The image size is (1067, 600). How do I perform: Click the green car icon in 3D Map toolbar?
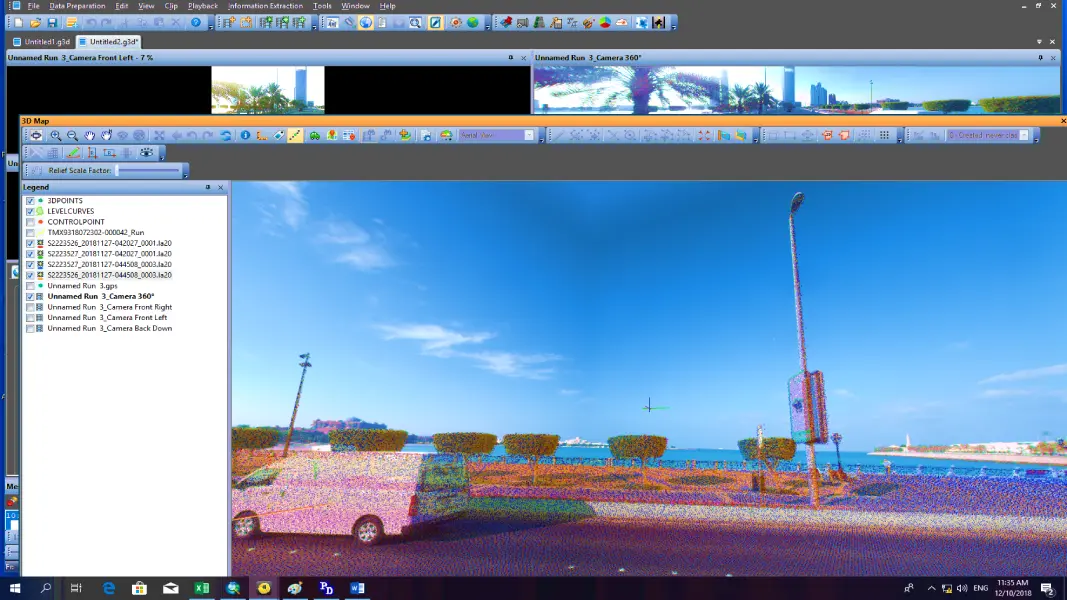pyautogui.click(x=315, y=136)
